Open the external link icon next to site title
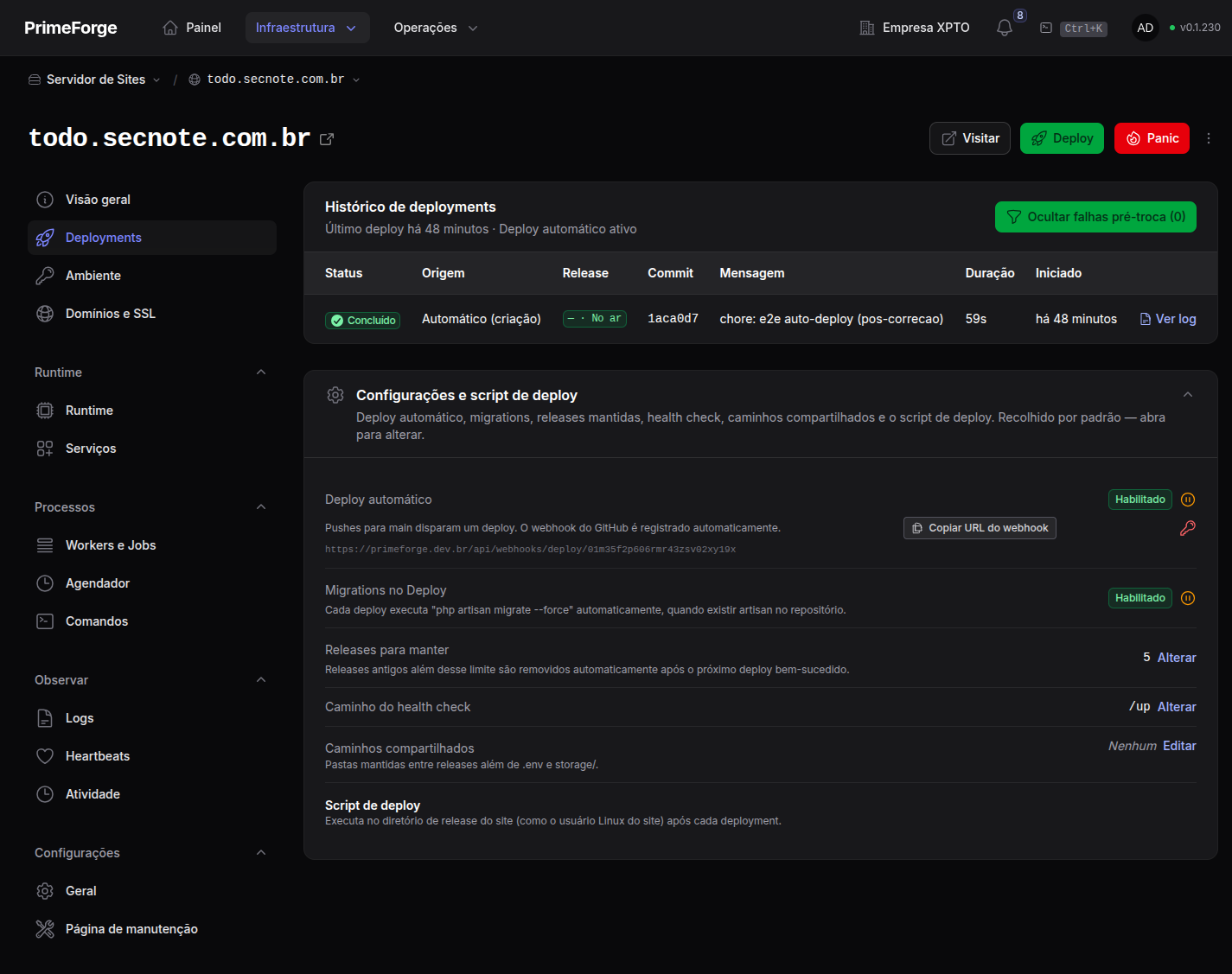The image size is (1232, 974). click(x=327, y=139)
